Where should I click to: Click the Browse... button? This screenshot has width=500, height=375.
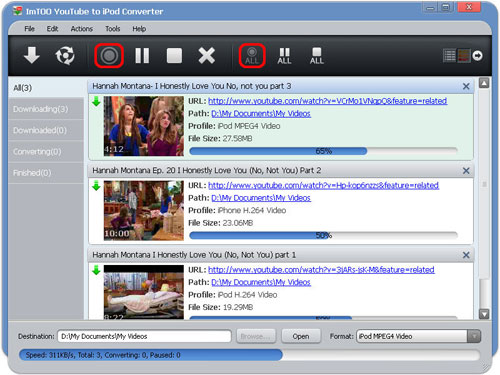point(256,336)
